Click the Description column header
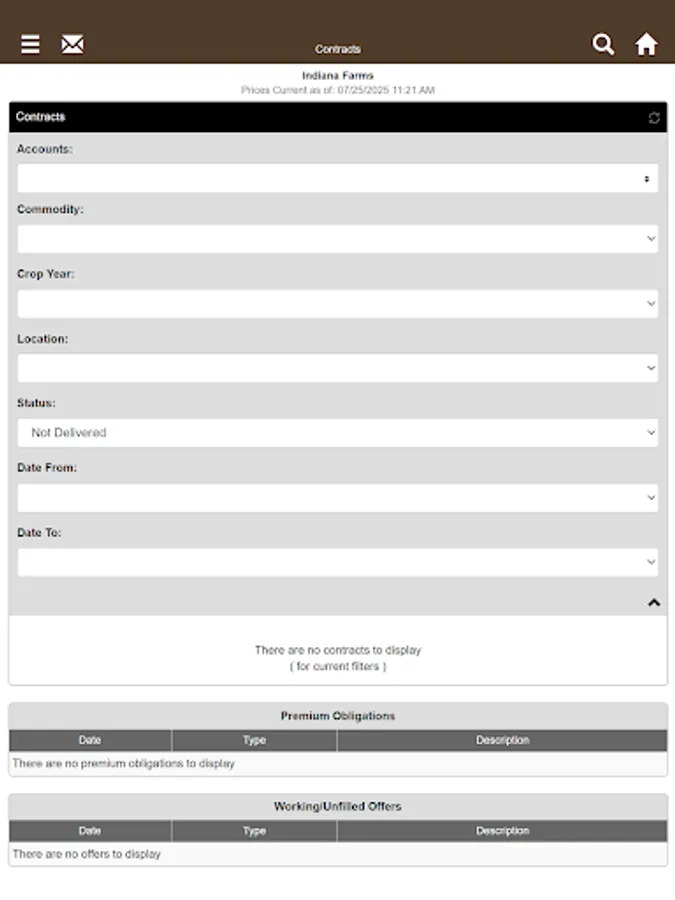The image size is (675, 900). click(x=503, y=740)
